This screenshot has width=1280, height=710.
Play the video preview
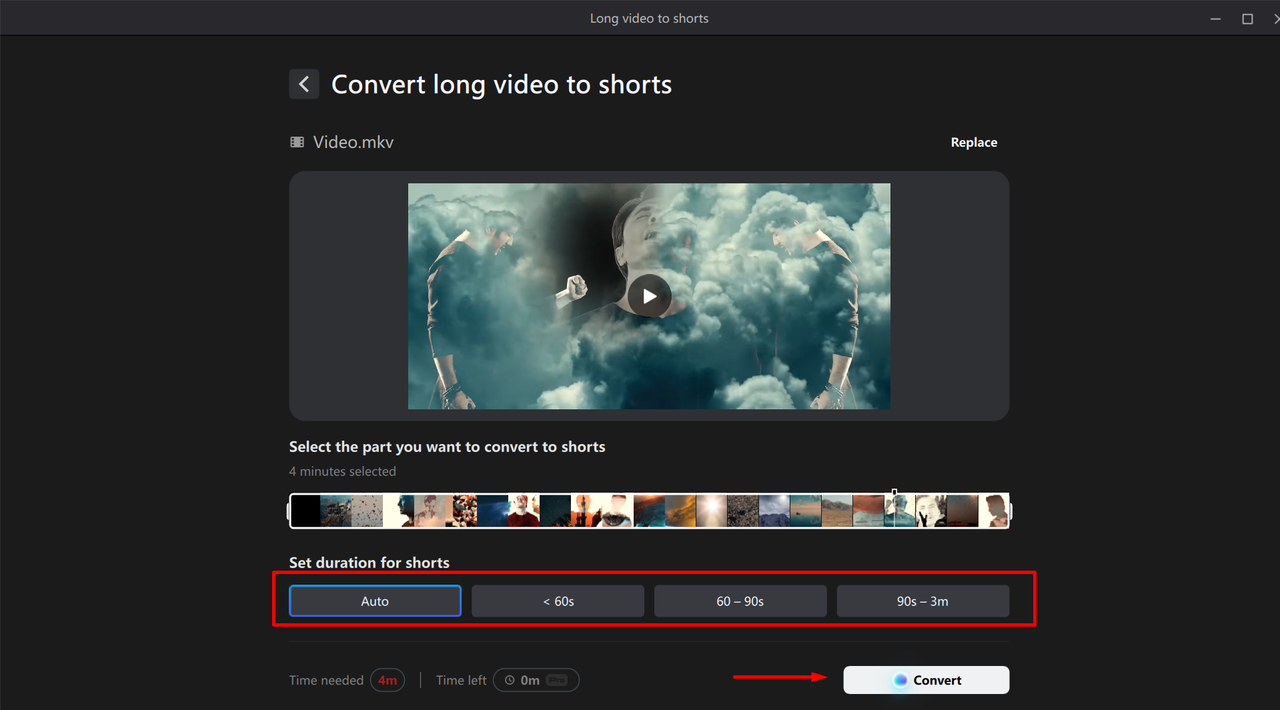click(x=650, y=296)
